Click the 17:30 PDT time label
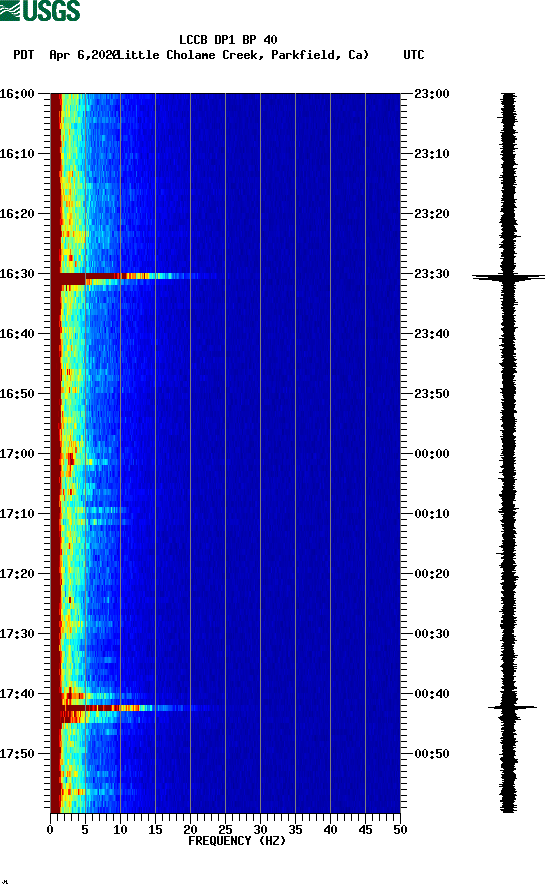Viewport: 552px width, 893px height. (17, 634)
